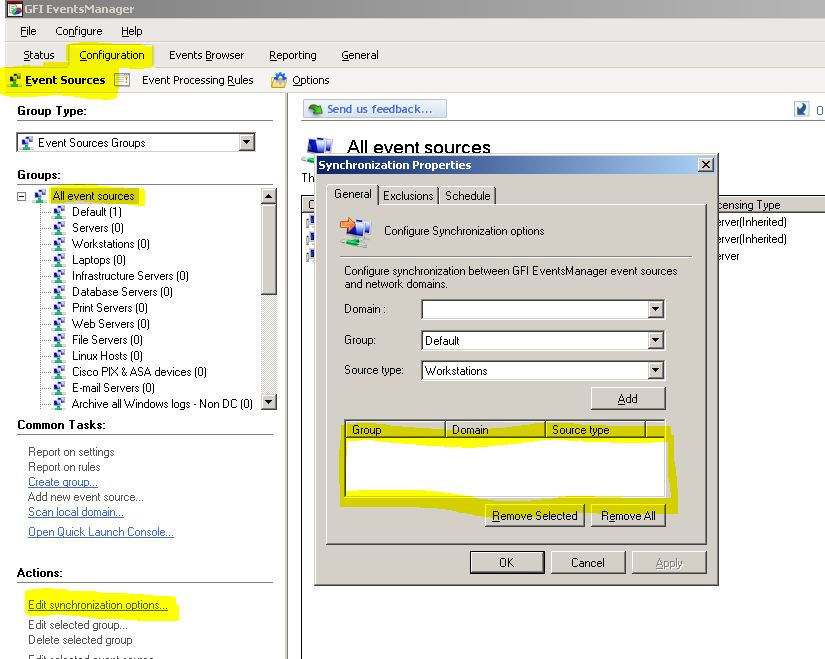Open the Edit synchronization options link

[x=97, y=605]
